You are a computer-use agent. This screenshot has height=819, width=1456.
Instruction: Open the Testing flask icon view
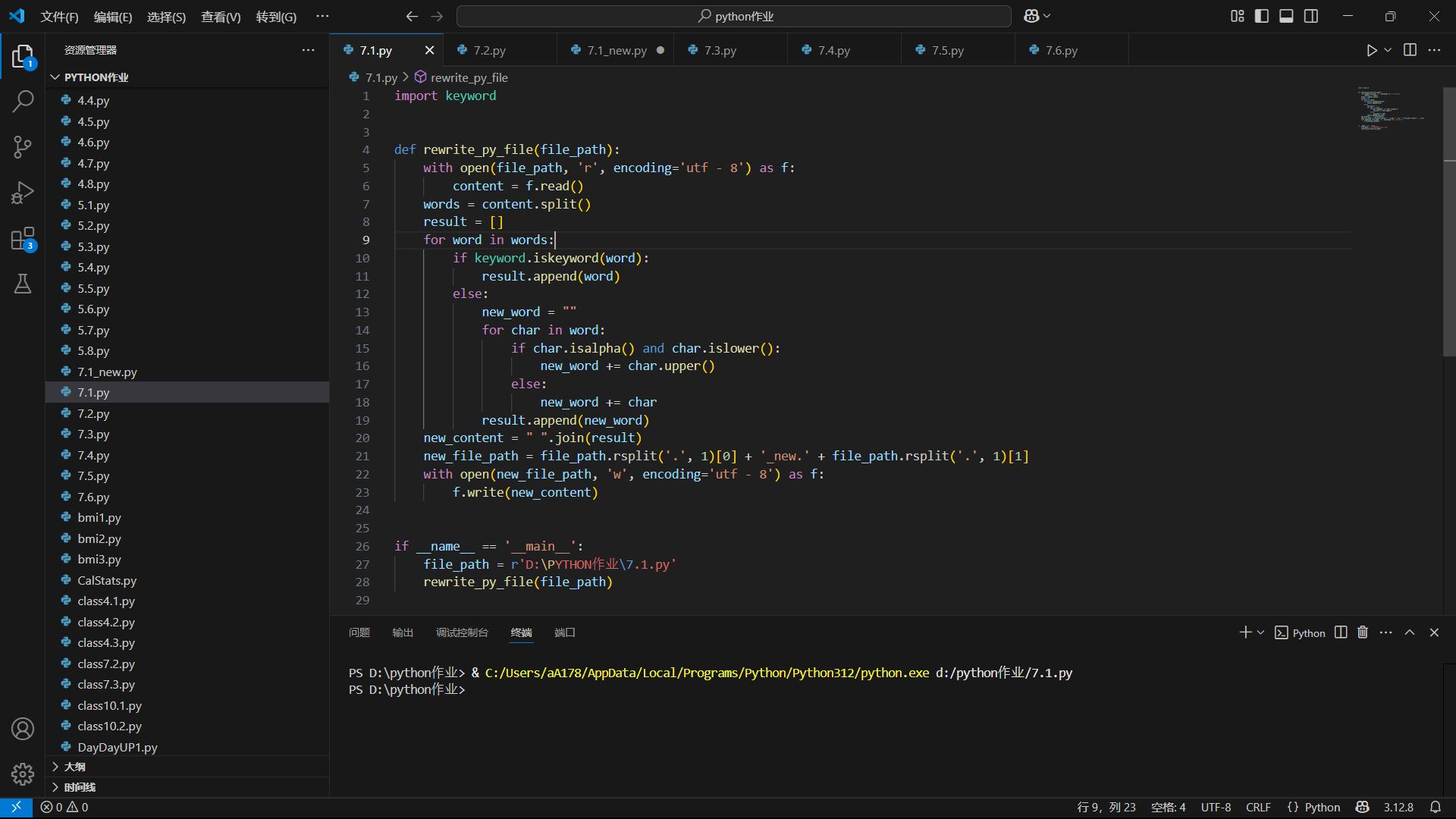coord(23,284)
